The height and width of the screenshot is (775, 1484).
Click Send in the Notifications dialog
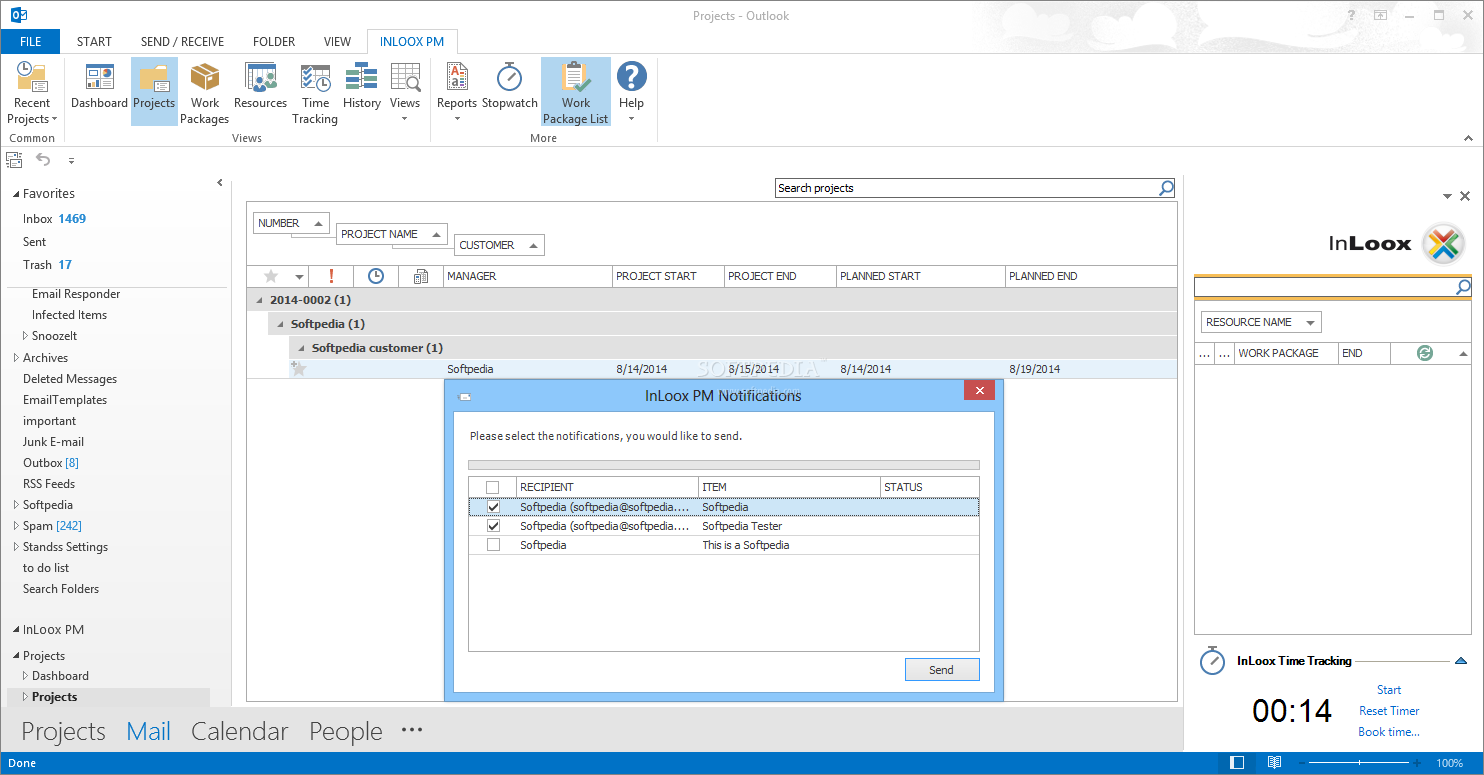coord(941,670)
